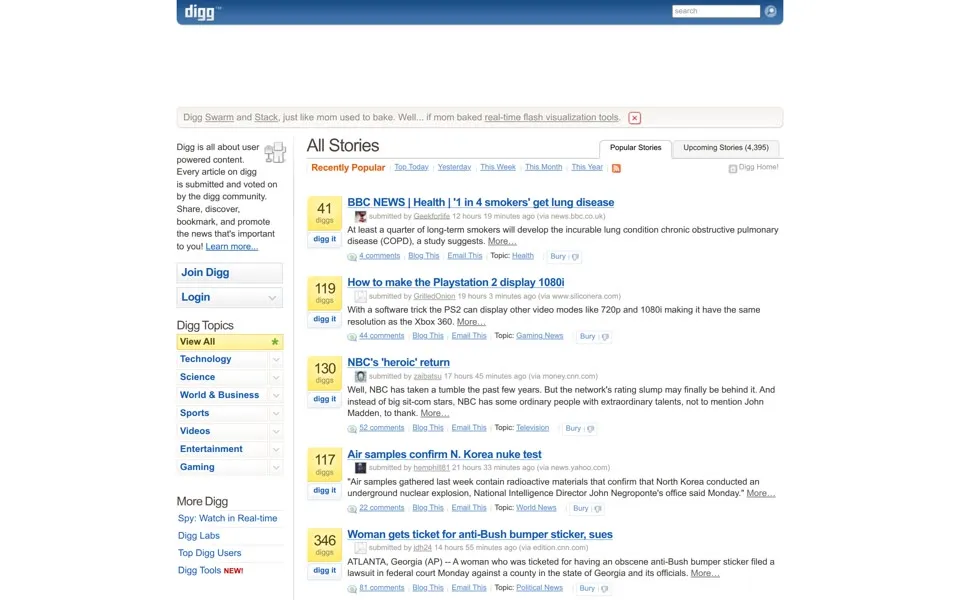The width and height of the screenshot is (960, 600).
Task: Click the search submit icon in header
Action: 770,11
